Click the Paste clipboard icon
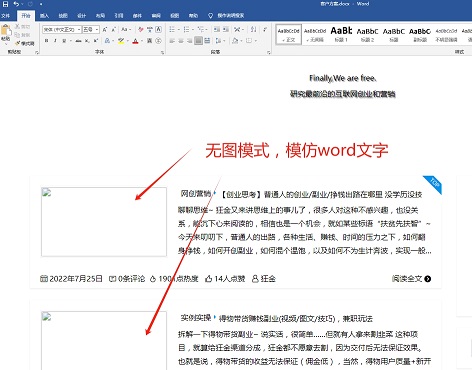 6,30
